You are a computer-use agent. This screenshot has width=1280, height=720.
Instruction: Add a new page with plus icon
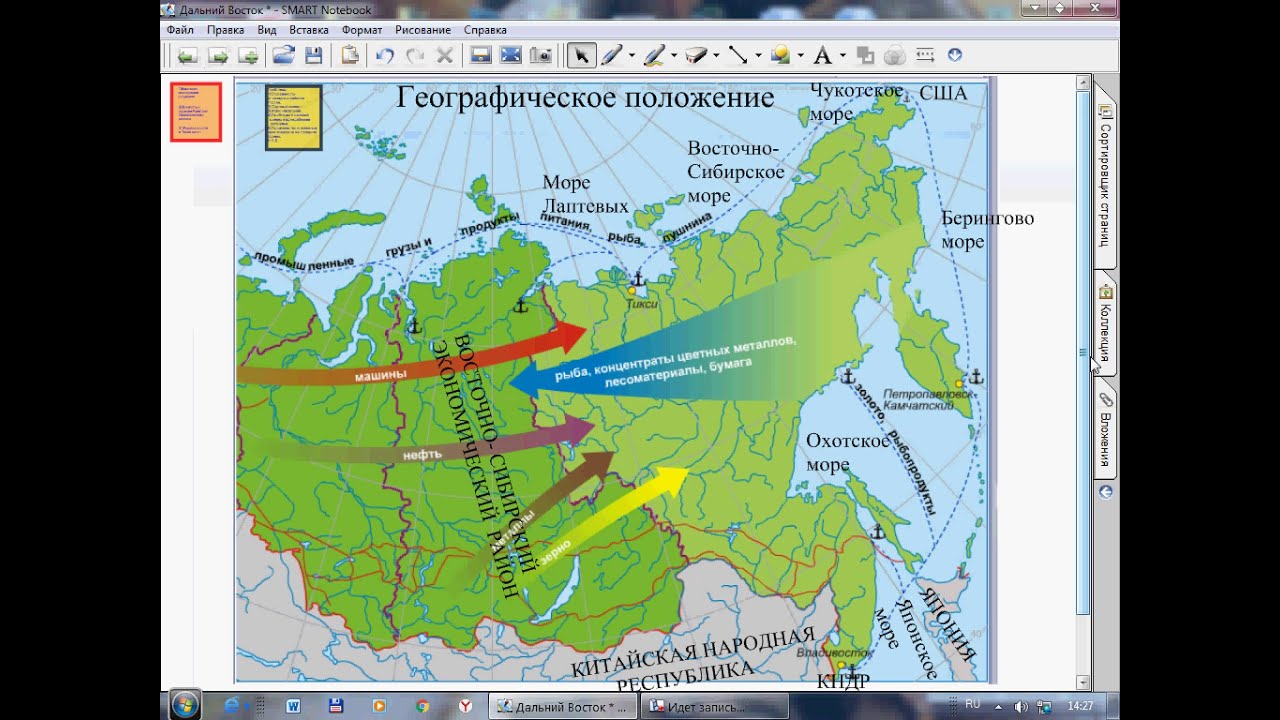pyautogui.click(x=250, y=56)
